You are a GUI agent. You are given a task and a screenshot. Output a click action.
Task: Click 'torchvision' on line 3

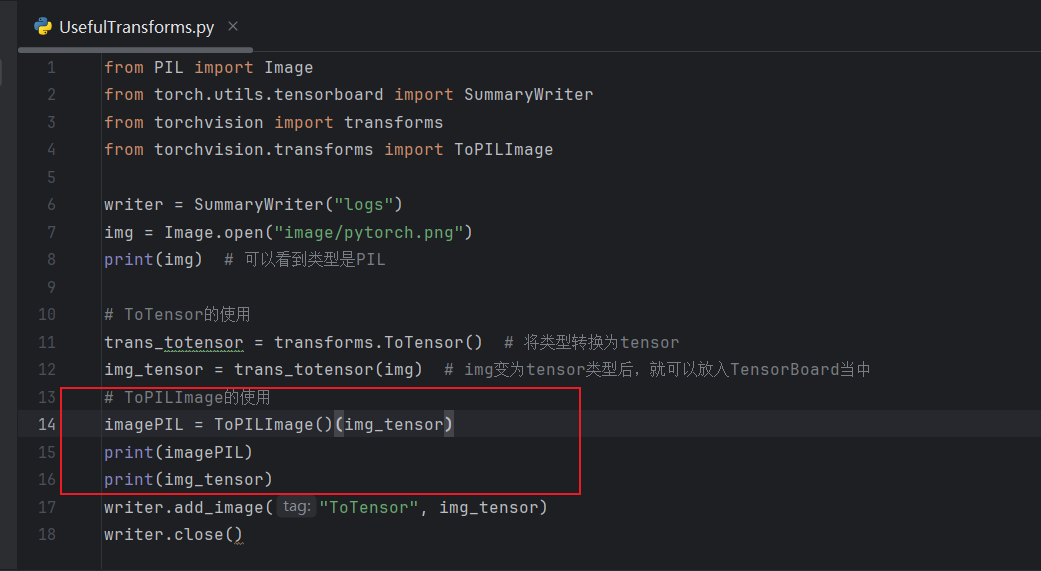pyautogui.click(x=209, y=123)
